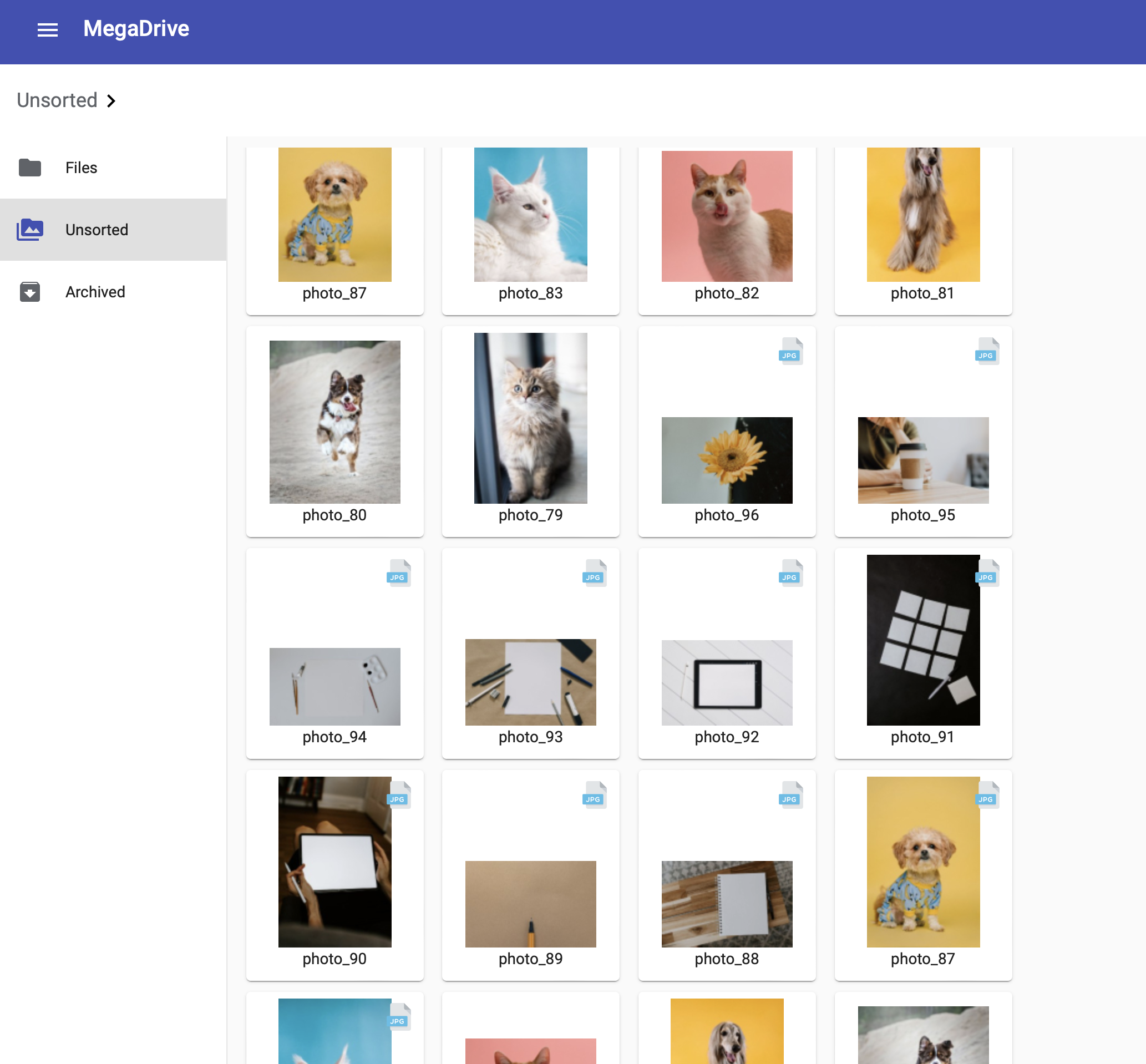Click the photo_90 filename label
1146x1064 pixels.
[x=335, y=959]
